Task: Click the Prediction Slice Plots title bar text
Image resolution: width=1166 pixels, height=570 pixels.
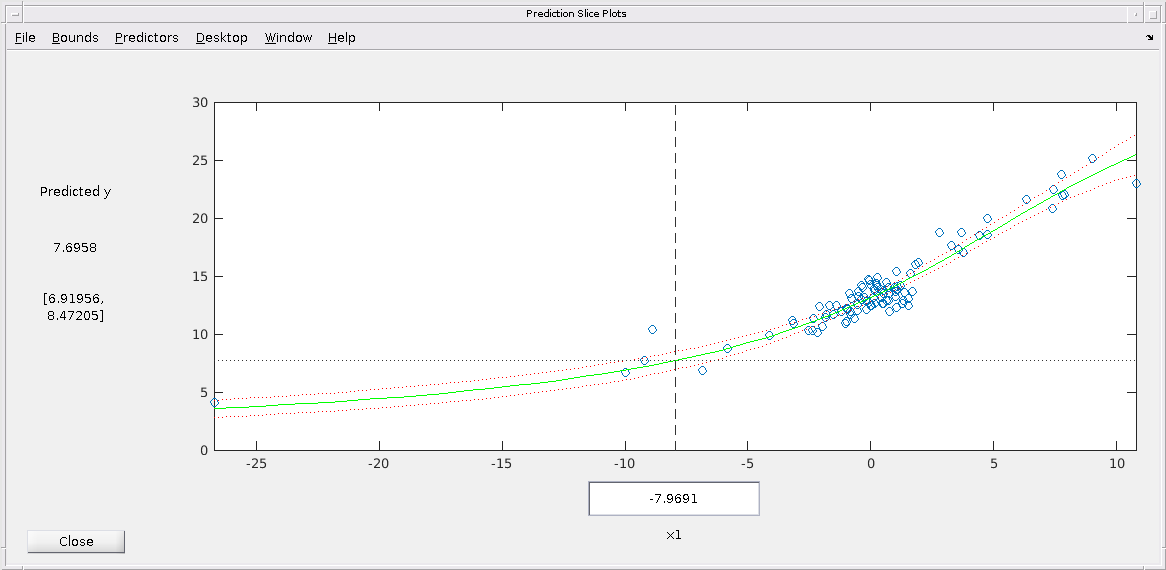Action: [576, 13]
